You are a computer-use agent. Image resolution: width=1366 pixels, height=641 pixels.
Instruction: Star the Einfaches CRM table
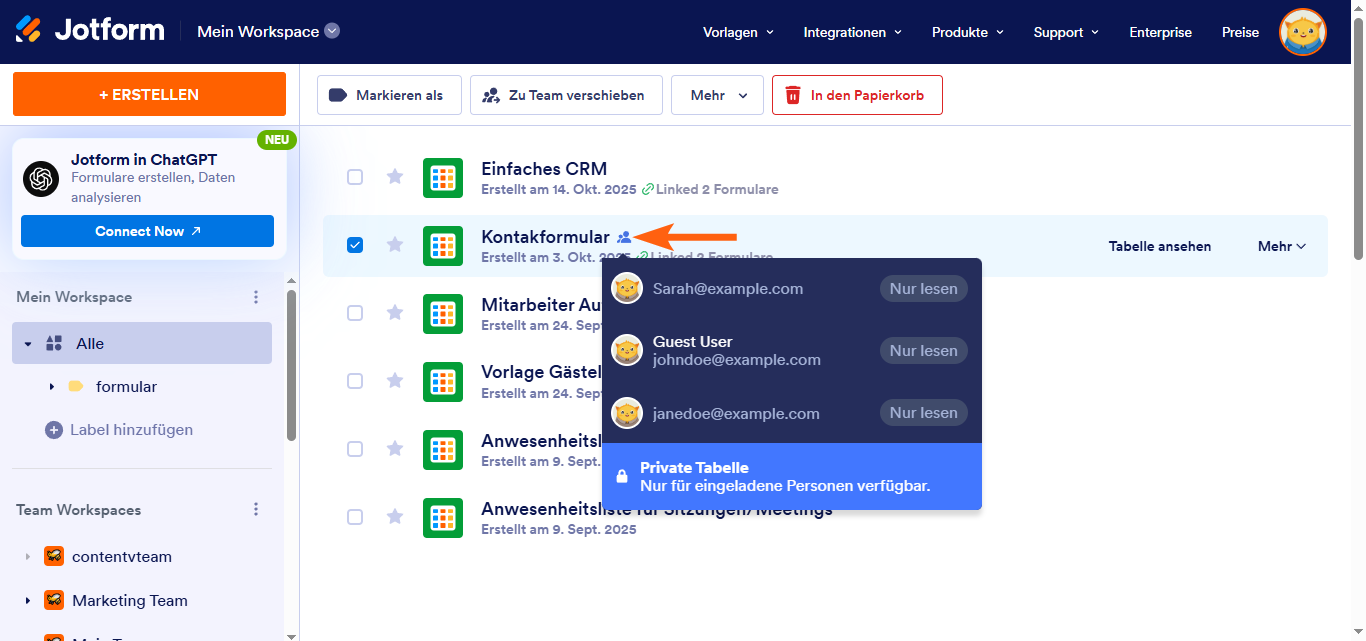pyautogui.click(x=395, y=177)
